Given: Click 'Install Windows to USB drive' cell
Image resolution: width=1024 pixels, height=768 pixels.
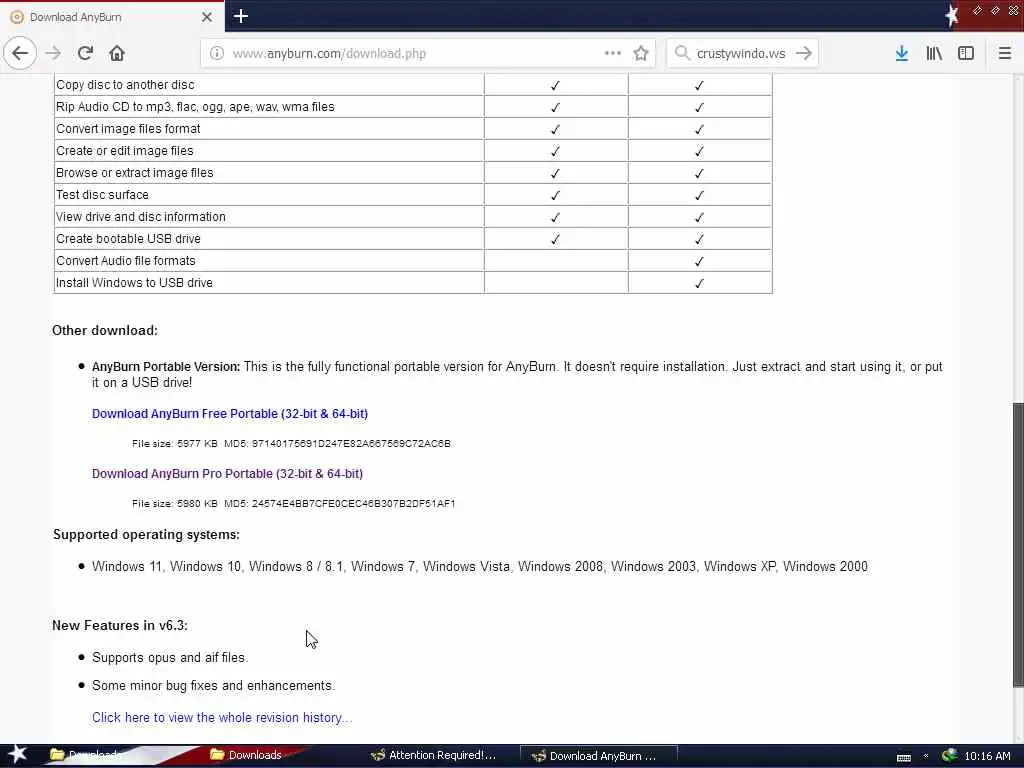Looking at the screenshot, I should (x=268, y=283).
